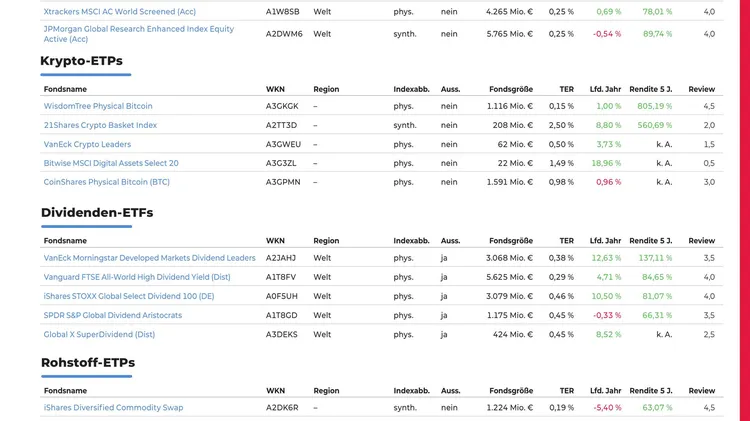Click the TER column header in Krypto-ETPs table
Viewport: 750px width, 421px height.
[566, 89]
